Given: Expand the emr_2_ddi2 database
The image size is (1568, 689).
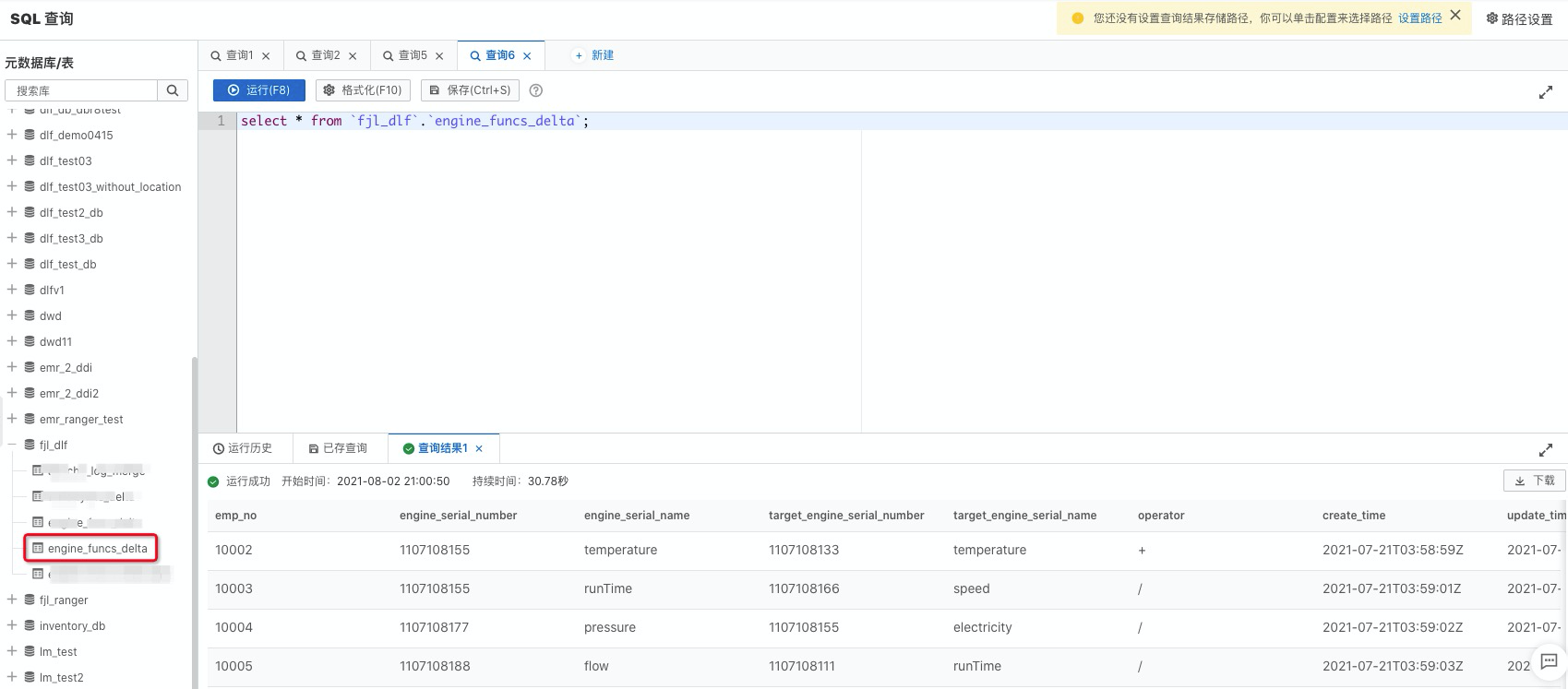Looking at the screenshot, I should (12, 393).
